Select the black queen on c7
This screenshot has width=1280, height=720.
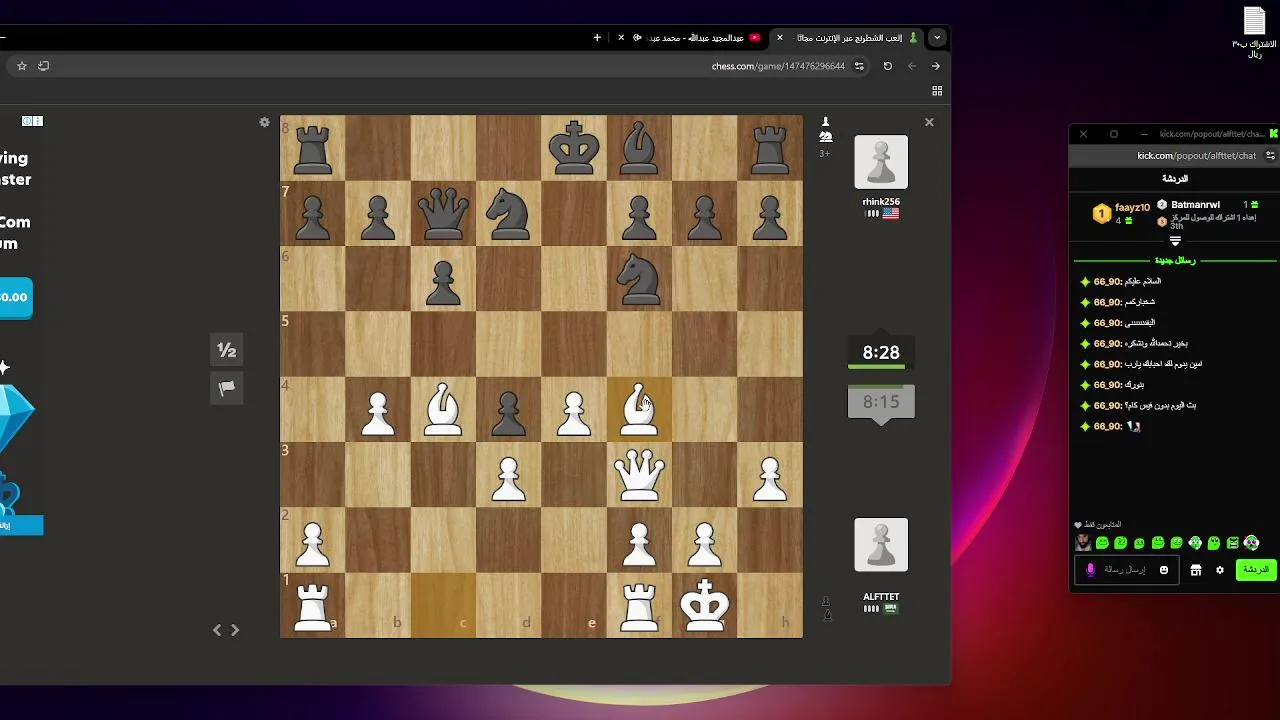point(443,213)
